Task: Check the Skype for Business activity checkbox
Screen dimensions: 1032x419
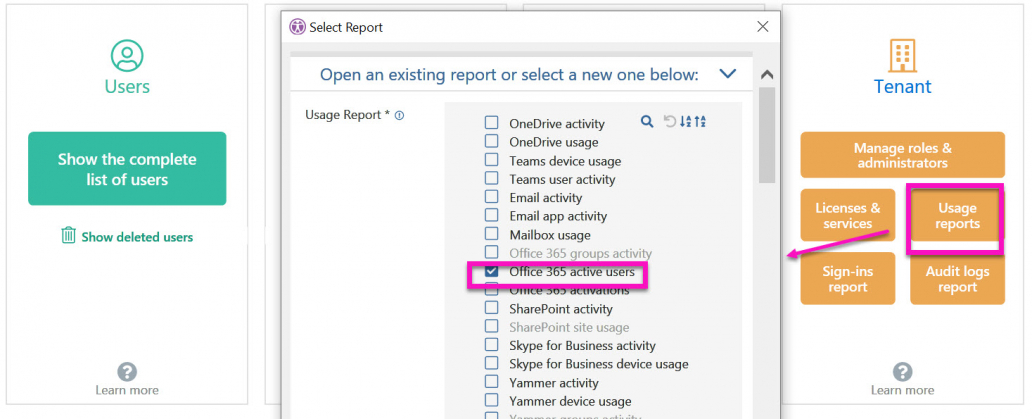Action: point(491,345)
